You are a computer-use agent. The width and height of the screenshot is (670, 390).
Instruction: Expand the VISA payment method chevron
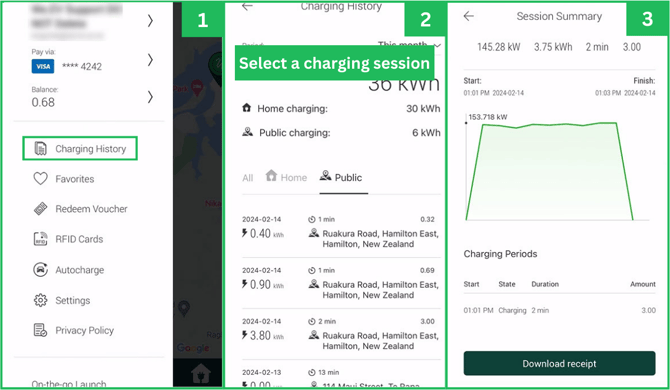(x=150, y=60)
